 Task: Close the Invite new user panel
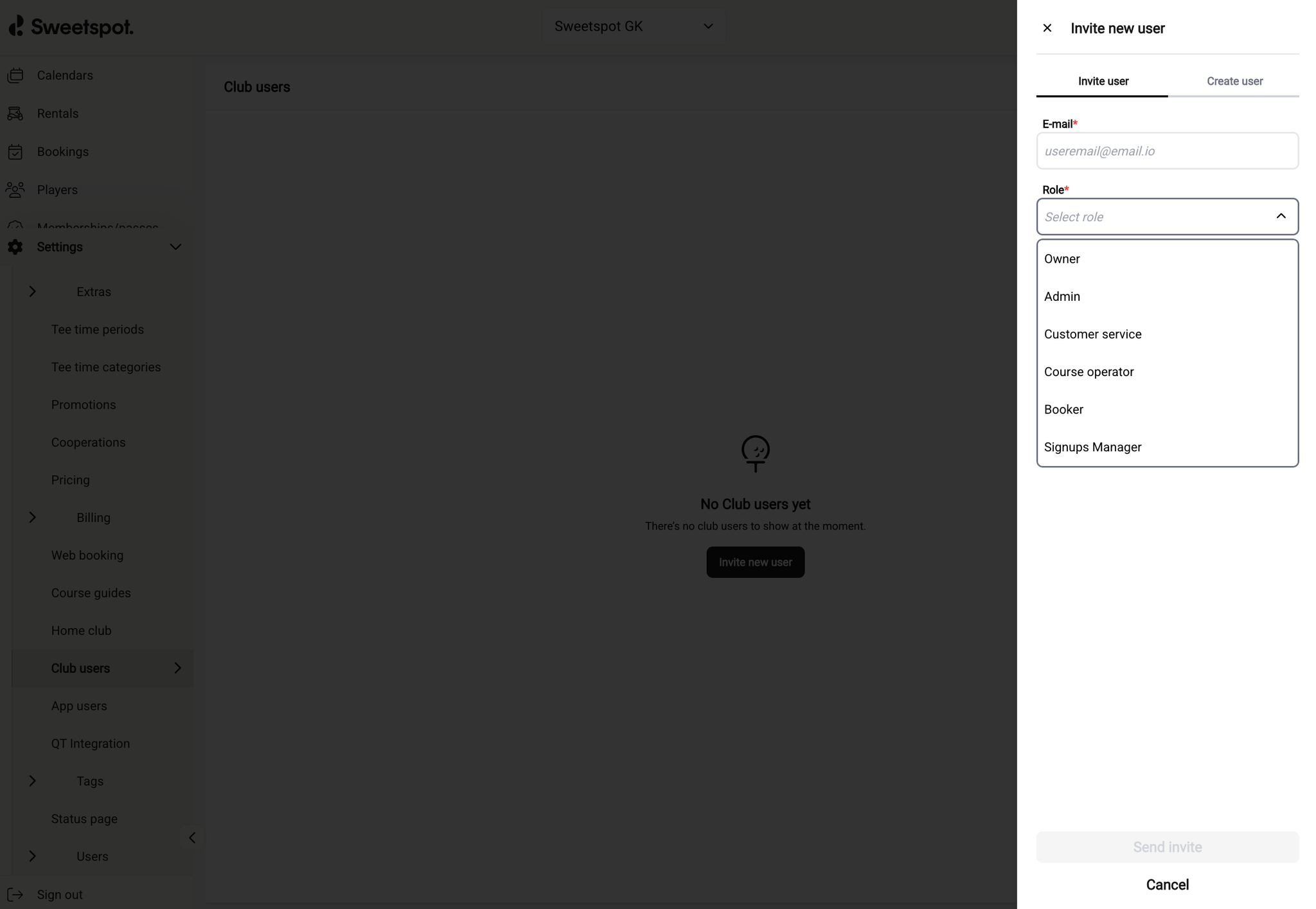(1047, 28)
